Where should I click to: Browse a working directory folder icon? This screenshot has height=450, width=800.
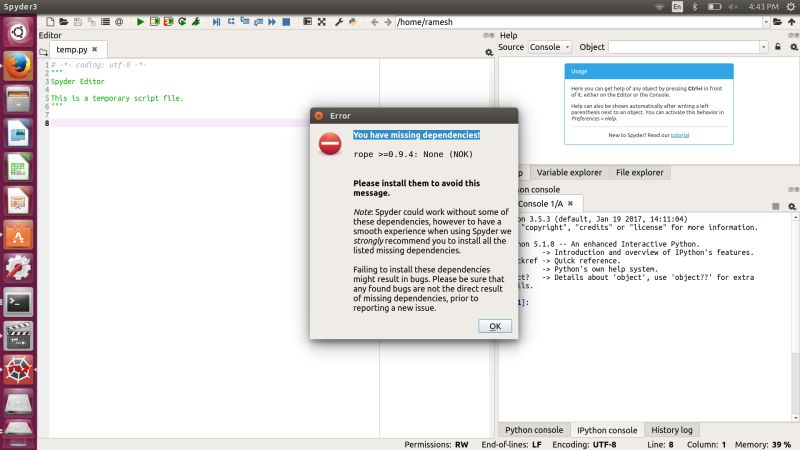pos(777,22)
